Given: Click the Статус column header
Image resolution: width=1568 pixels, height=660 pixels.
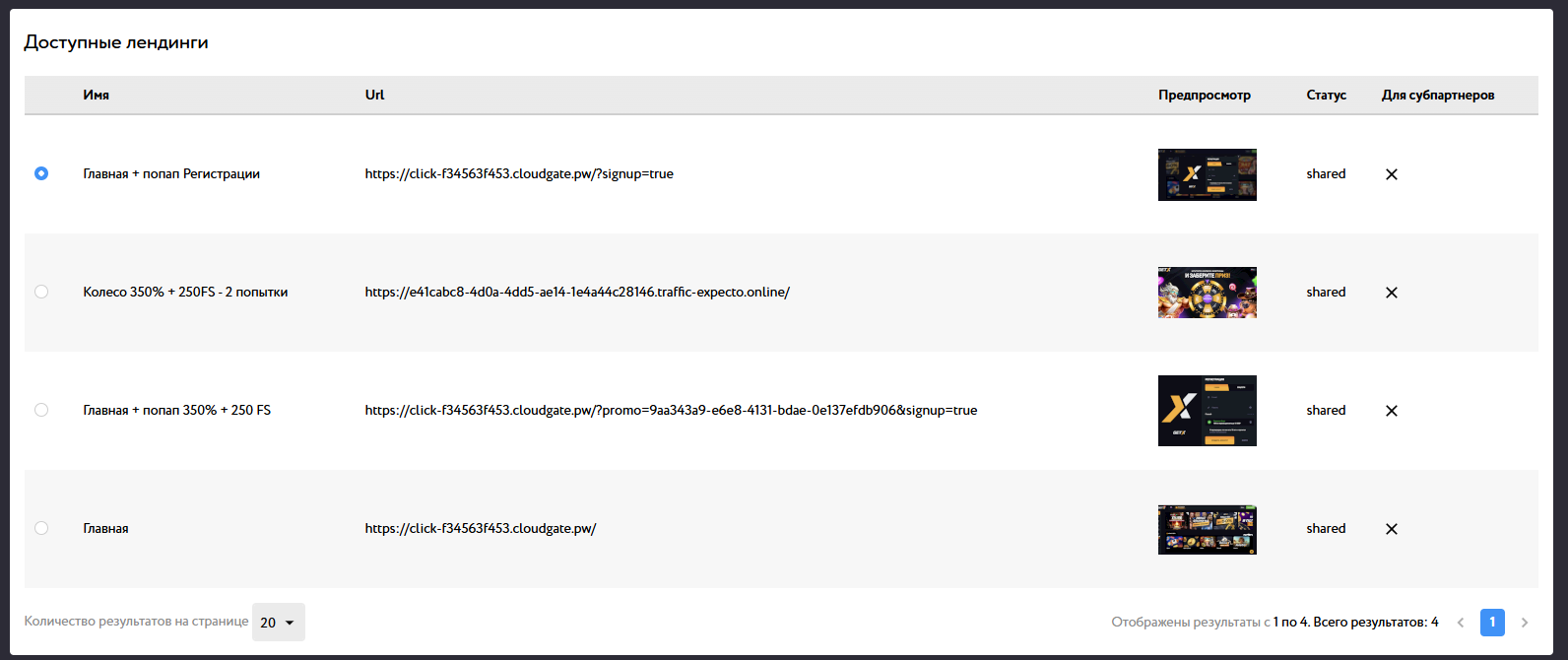Looking at the screenshot, I should tap(1326, 96).
